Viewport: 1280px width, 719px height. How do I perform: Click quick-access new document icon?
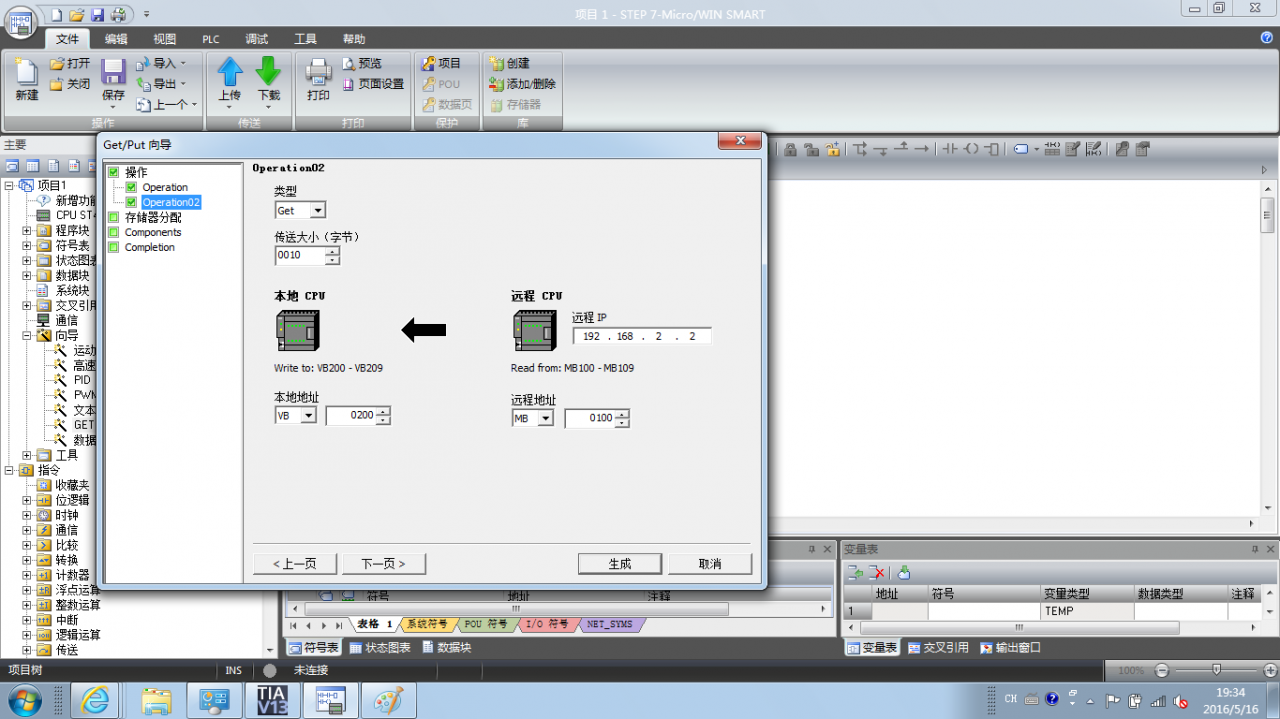click(56, 14)
